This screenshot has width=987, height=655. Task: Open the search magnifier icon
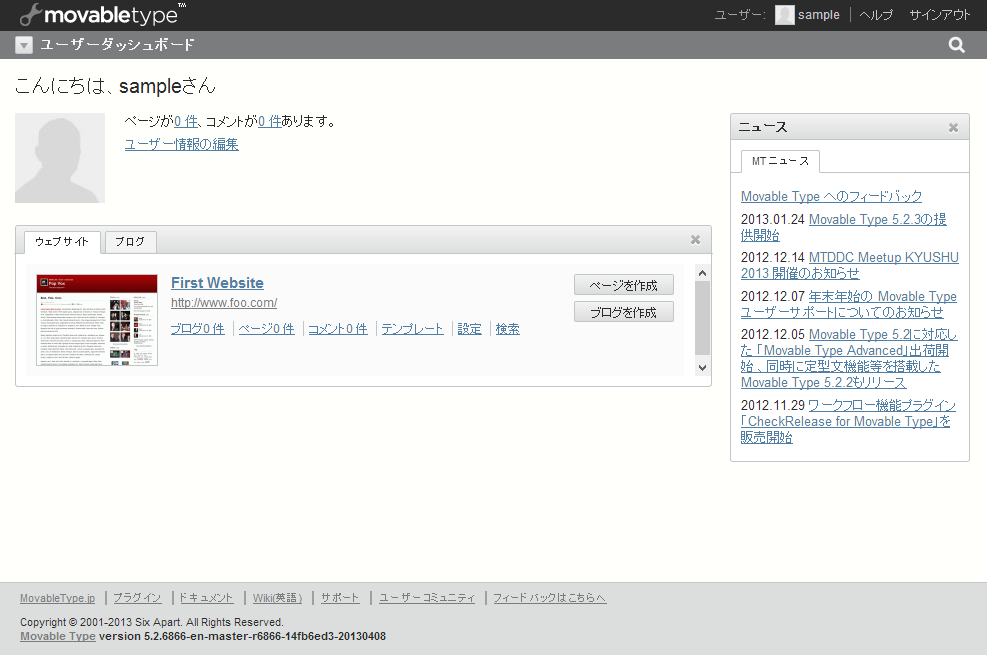[957, 45]
